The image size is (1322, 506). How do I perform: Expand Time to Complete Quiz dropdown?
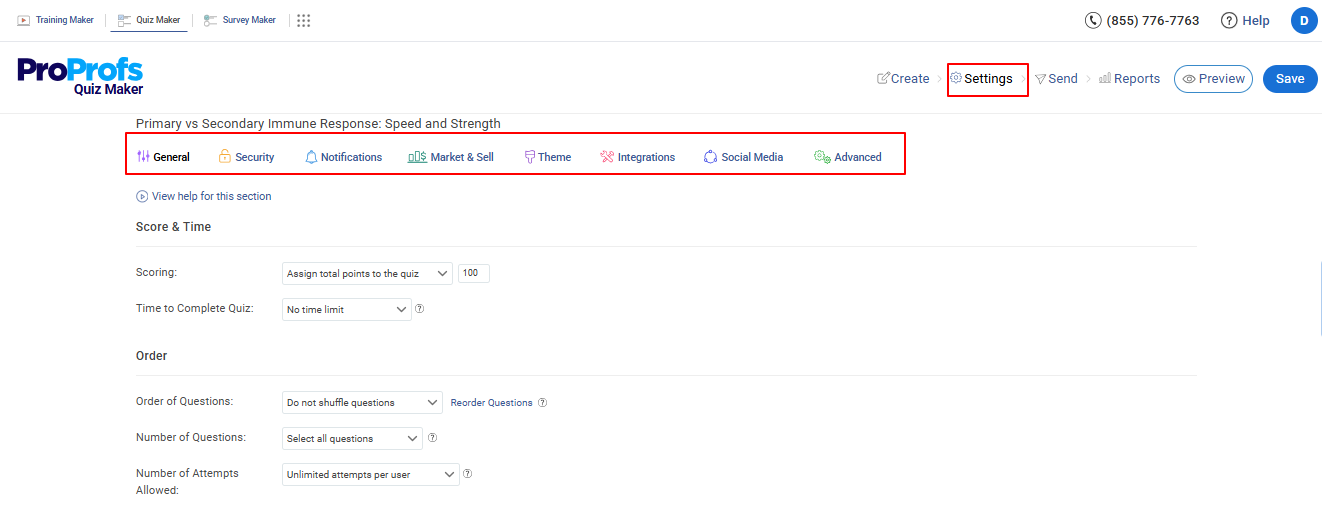click(x=347, y=309)
